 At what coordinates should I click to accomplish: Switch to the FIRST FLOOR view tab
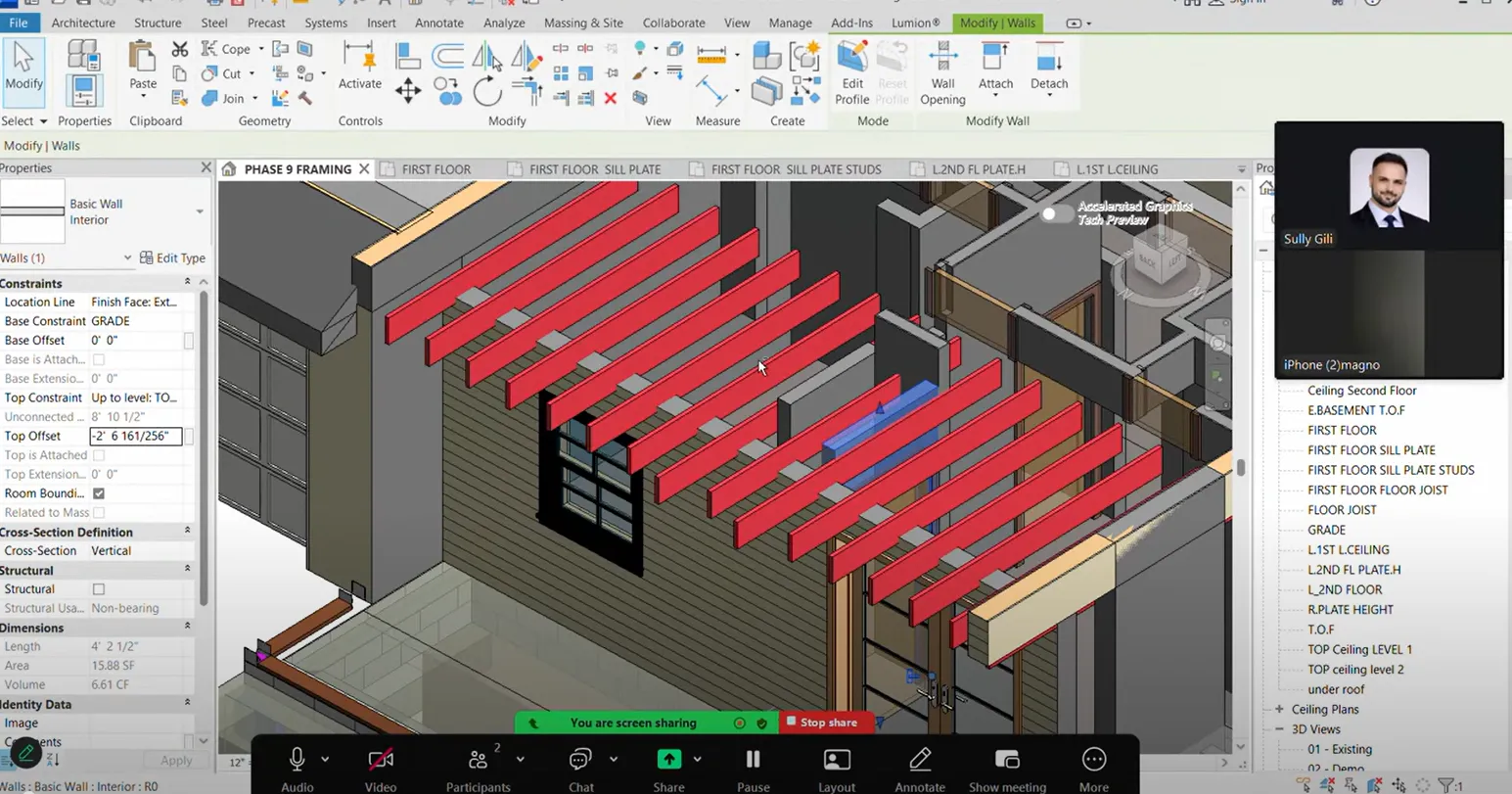435,169
